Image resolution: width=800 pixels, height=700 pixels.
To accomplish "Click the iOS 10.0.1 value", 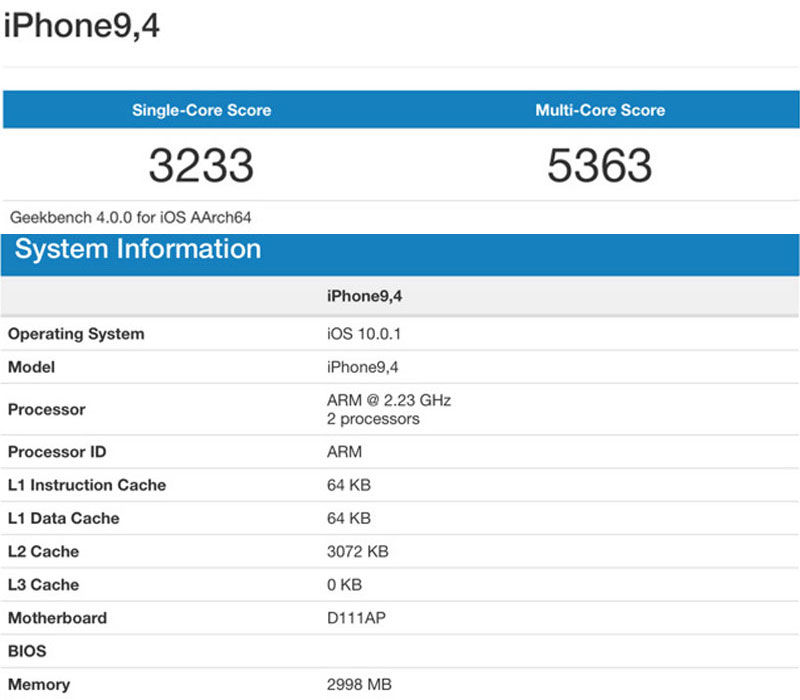I will (x=364, y=334).
